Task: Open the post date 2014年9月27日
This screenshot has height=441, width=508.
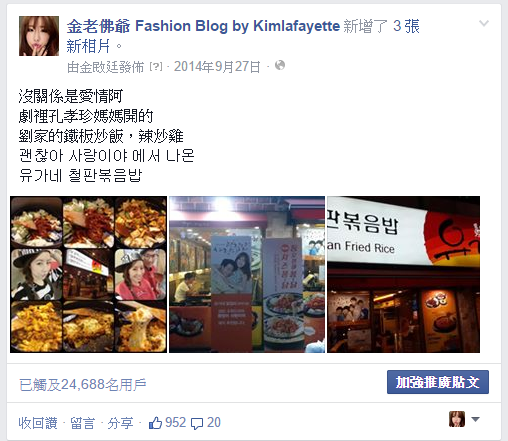Action: tap(217, 67)
